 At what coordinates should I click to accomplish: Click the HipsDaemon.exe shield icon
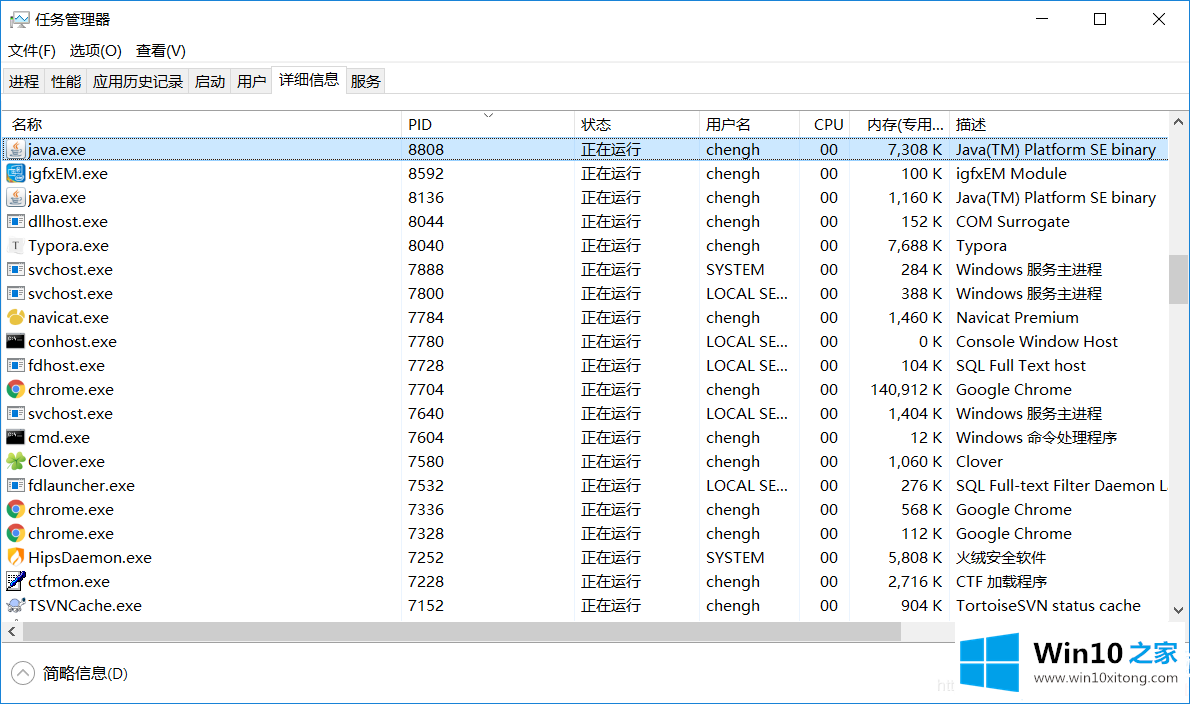(15, 558)
